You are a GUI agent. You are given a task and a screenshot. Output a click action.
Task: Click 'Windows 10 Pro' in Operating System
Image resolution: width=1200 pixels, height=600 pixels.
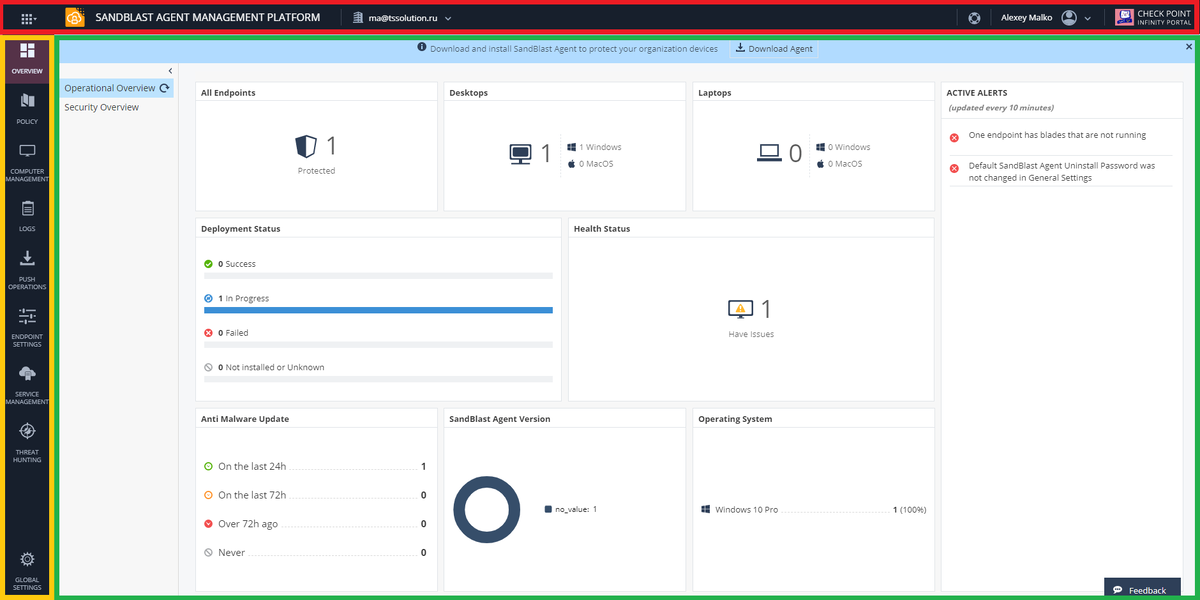click(746, 510)
